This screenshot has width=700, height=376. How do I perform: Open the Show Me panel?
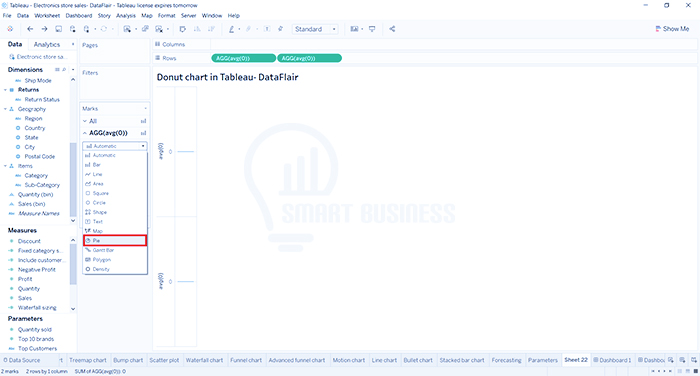tap(672, 29)
